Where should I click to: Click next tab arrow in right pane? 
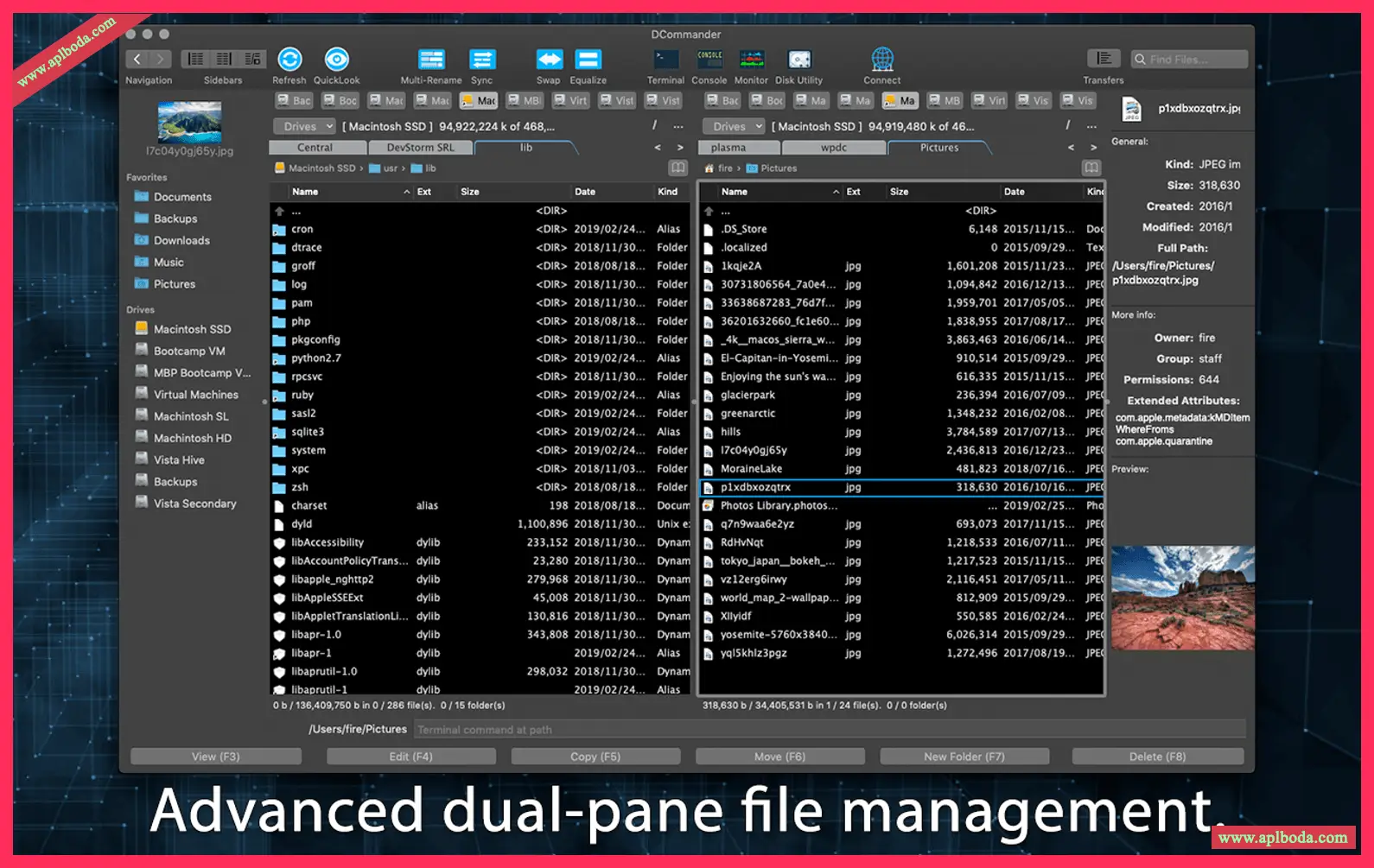(1093, 148)
